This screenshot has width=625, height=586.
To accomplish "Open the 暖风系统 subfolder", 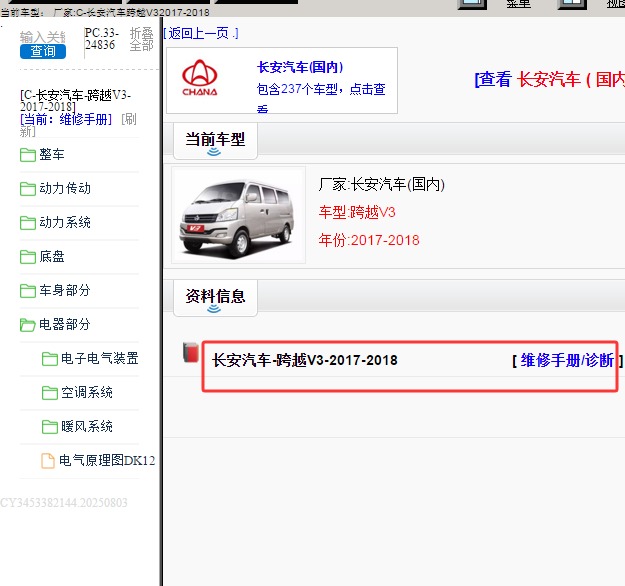I will 86,426.
